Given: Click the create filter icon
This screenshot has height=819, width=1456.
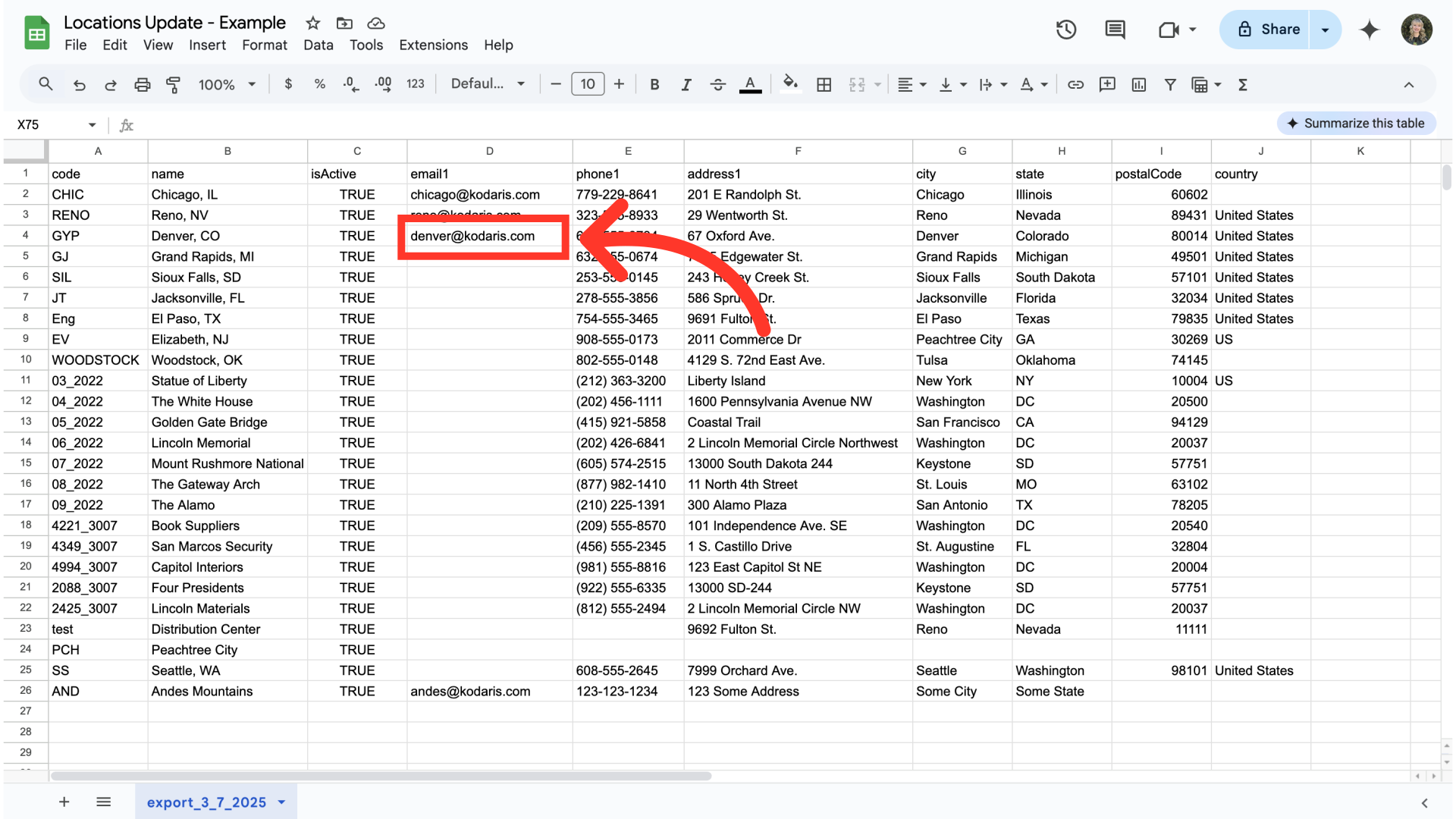Looking at the screenshot, I should (x=1170, y=85).
